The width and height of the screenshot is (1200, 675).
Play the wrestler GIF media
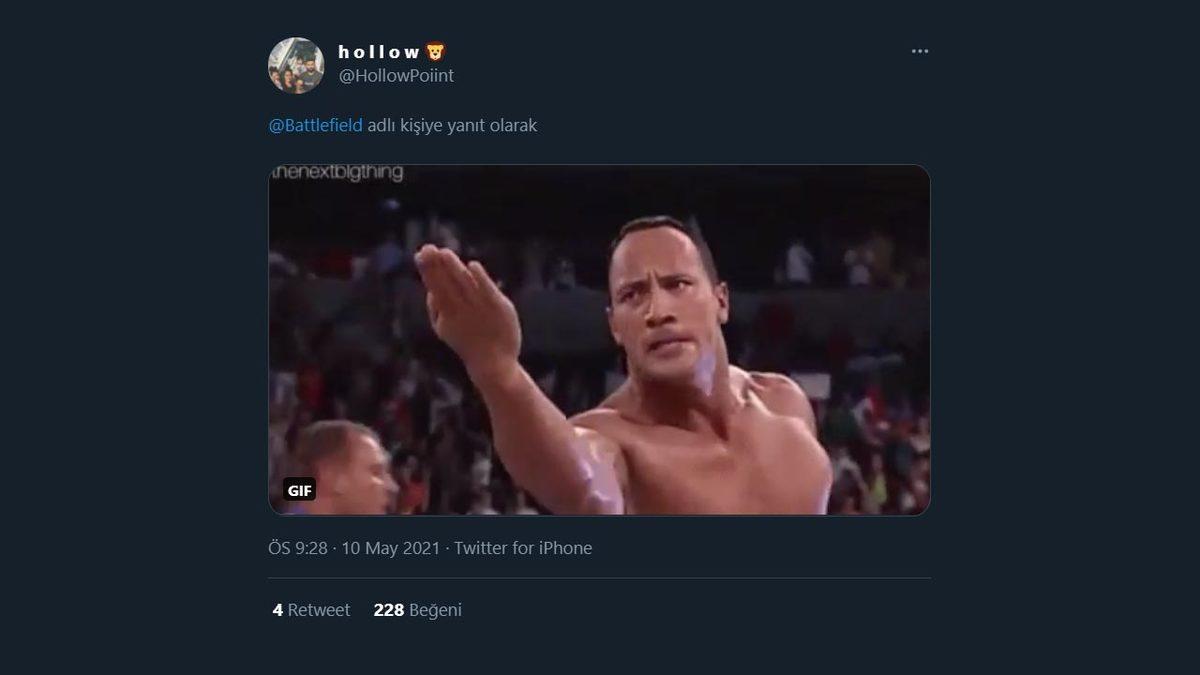[600, 340]
